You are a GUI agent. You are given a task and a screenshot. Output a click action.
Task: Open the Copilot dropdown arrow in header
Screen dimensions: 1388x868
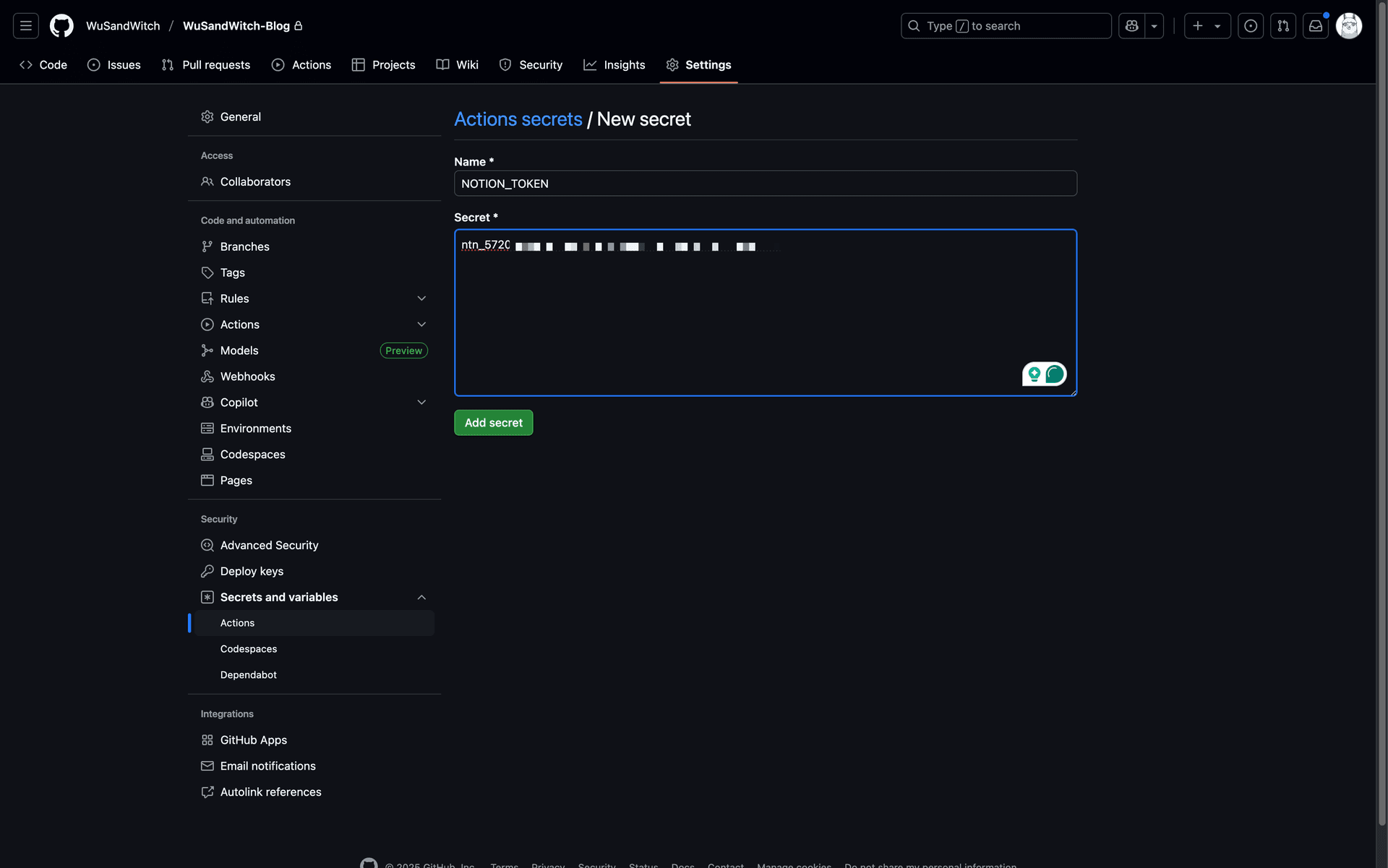tap(1154, 26)
